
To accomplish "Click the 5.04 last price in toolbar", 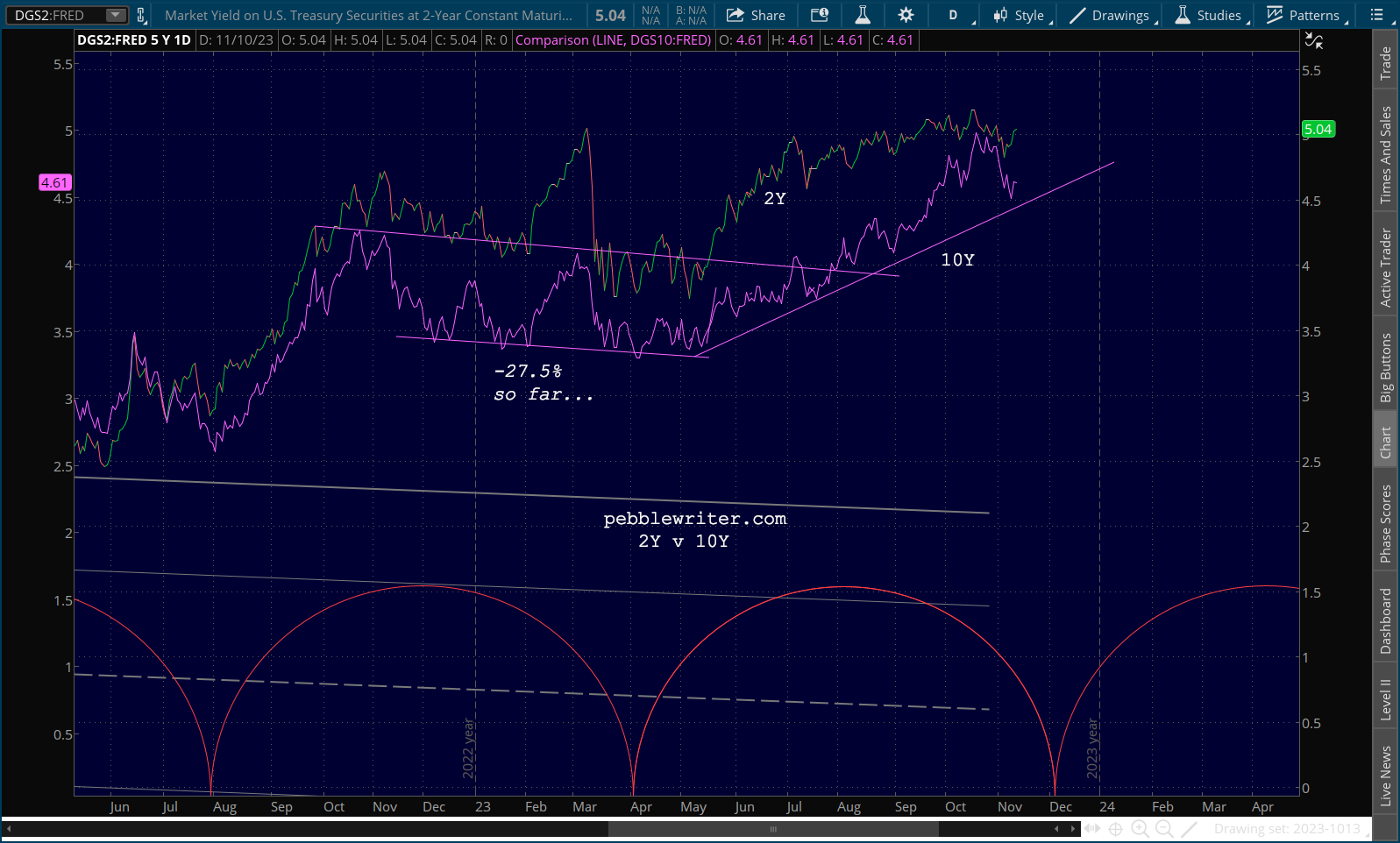I will [610, 15].
